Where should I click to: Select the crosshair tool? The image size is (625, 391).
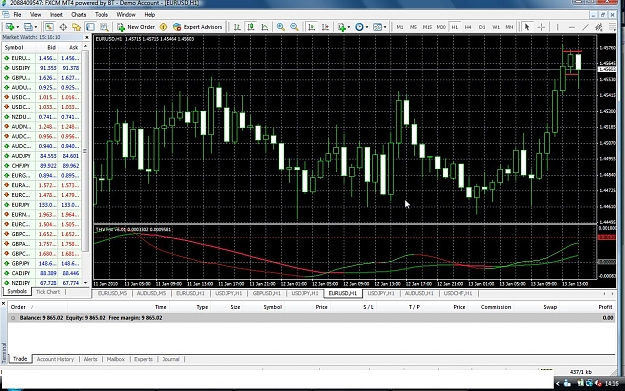(x=541, y=27)
